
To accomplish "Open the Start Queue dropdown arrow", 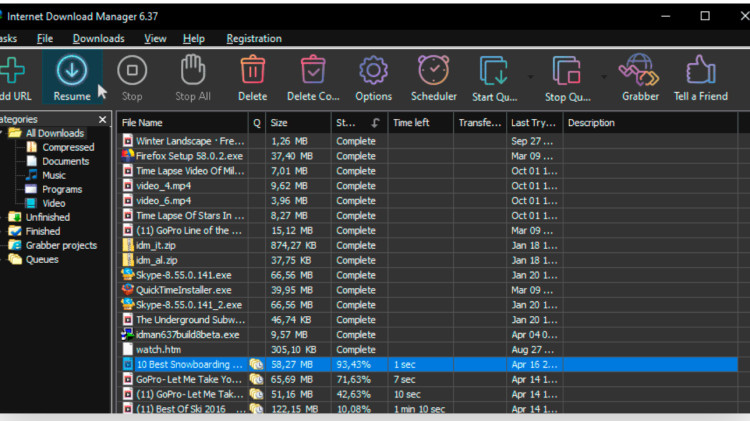I will (530, 77).
